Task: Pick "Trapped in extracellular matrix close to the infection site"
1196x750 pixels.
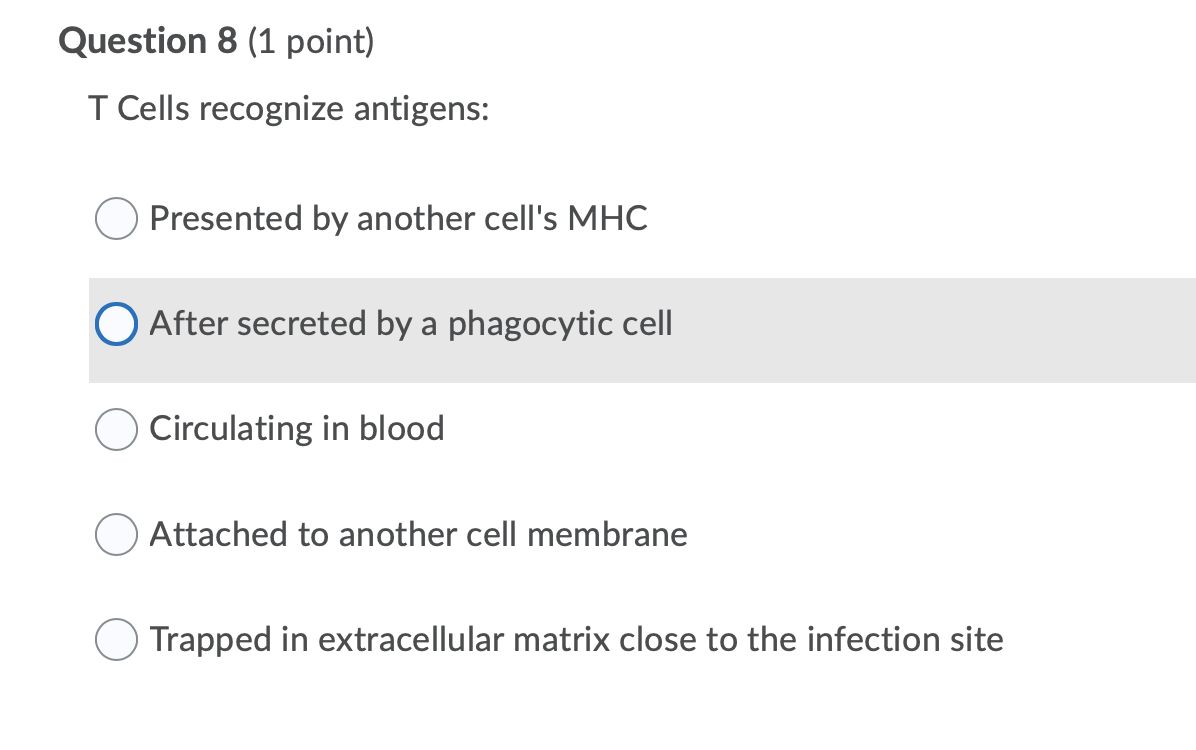Action: [x=116, y=640]
